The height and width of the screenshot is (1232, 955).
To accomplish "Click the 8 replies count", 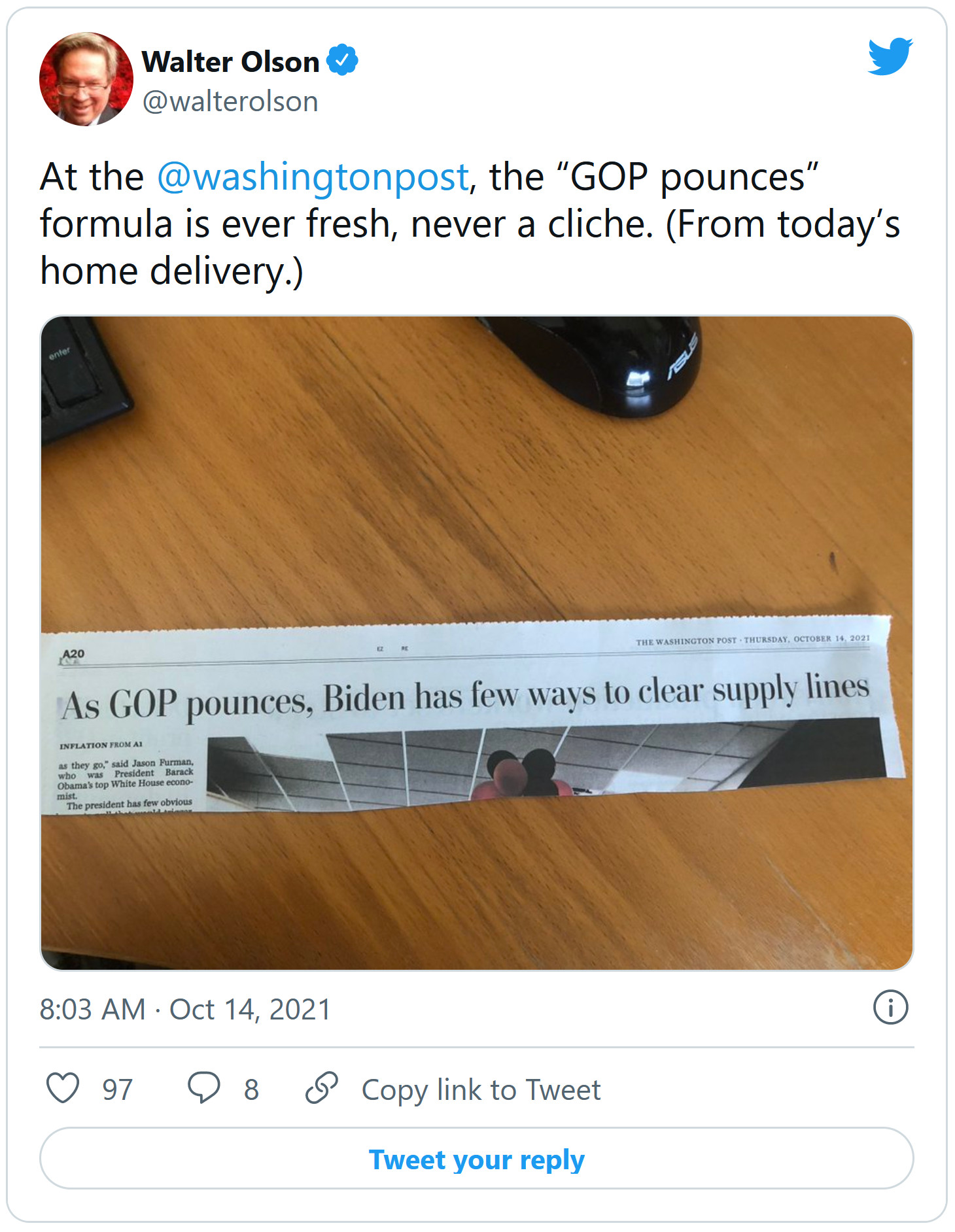I will pyautogui.click(x=251, y=1090).
